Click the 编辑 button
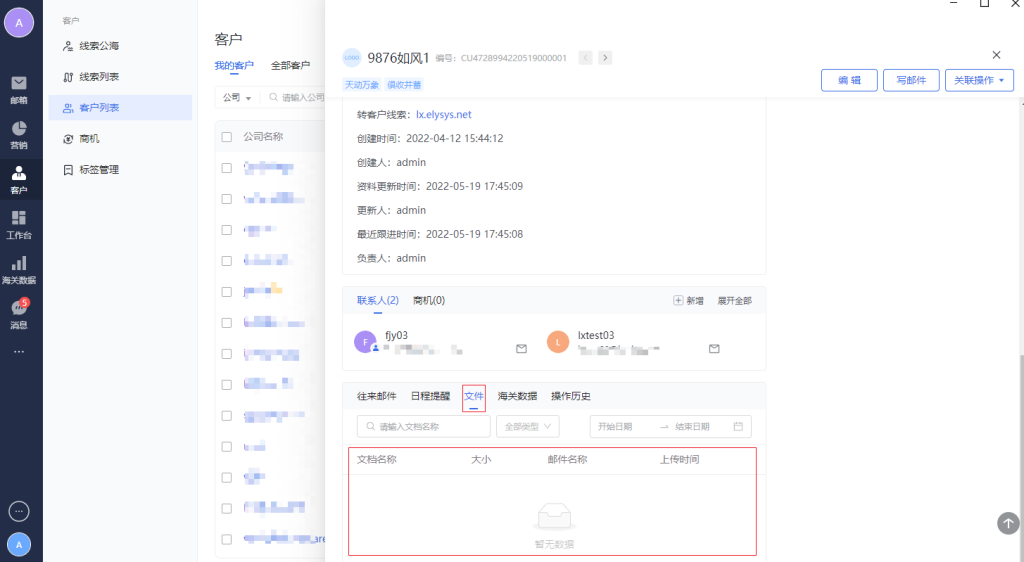Viewport: 1024px width, 562px height. pos(849,80)
